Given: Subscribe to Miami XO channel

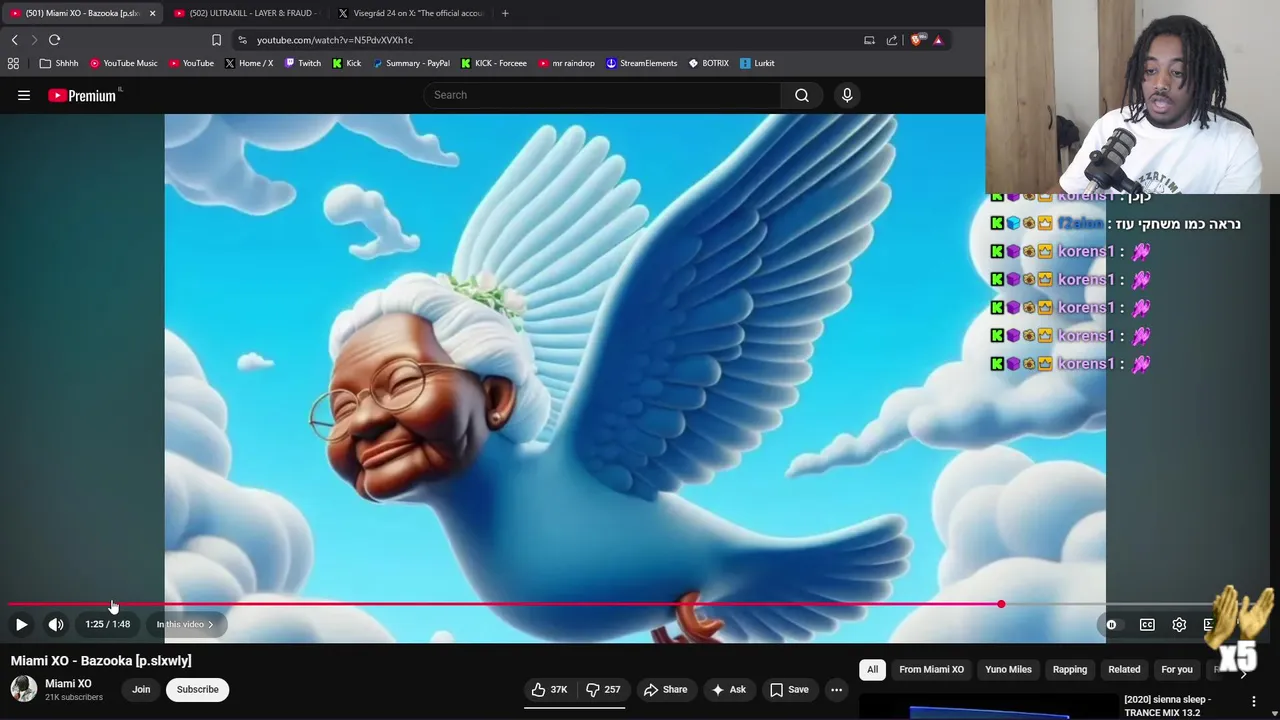Looking at the screenshot, I should click(197, 689).
